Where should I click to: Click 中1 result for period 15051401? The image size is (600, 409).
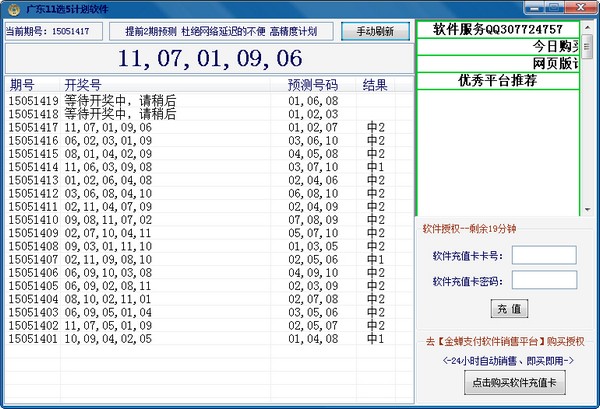click(x=375, y=339)
